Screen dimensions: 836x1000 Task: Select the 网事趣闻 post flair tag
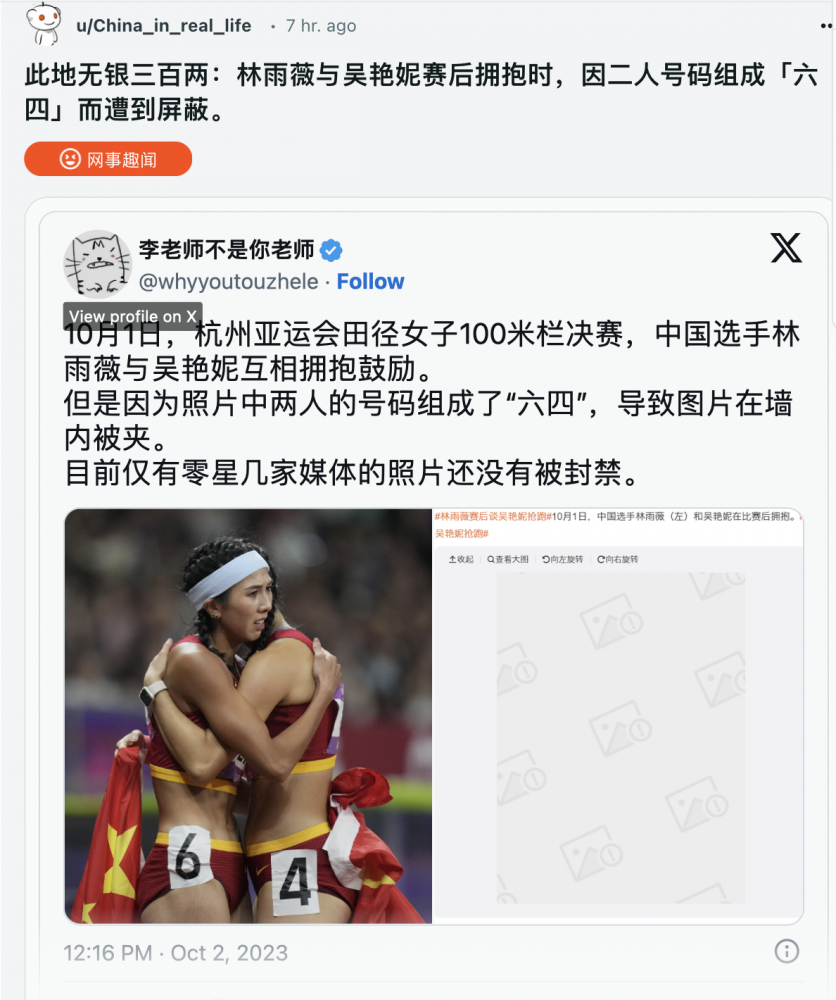point(108,159)
